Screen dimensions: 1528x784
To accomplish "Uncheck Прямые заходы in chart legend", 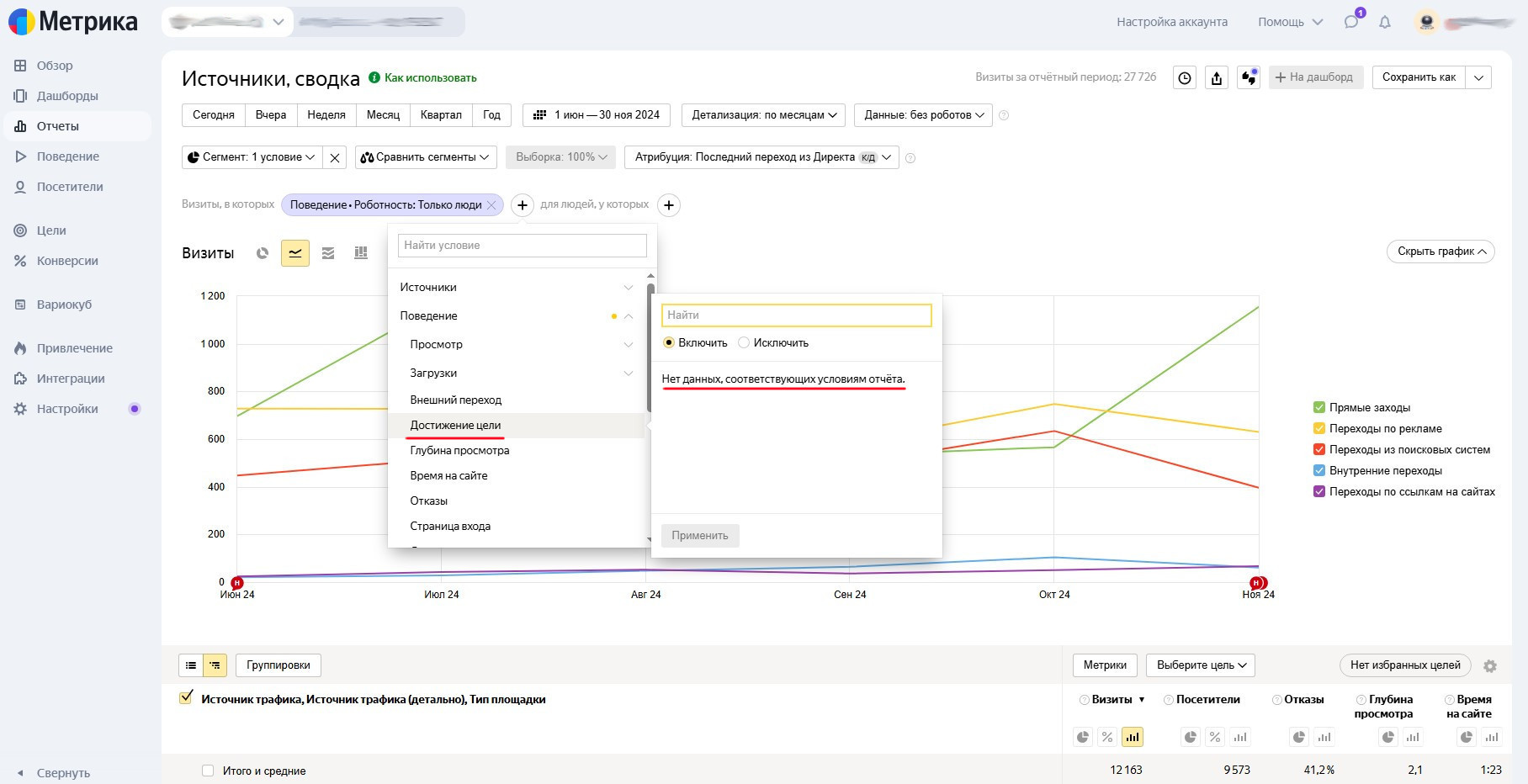I will pyautogui.click(x=1319, y=408).
